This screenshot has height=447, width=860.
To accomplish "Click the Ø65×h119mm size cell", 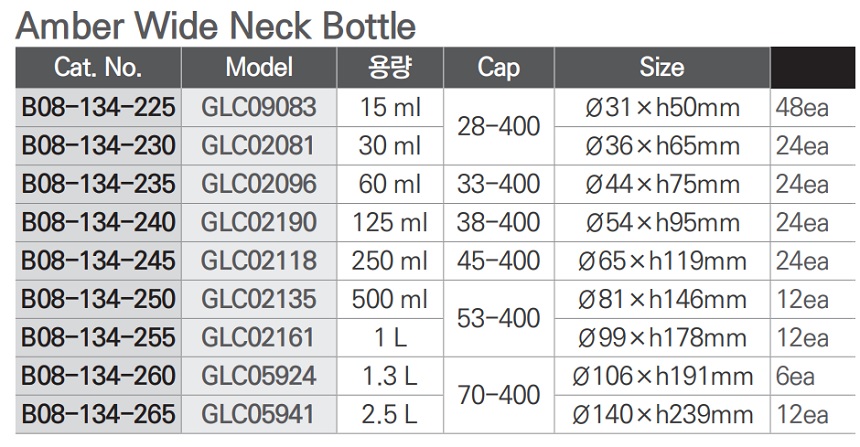I will 661,261.
